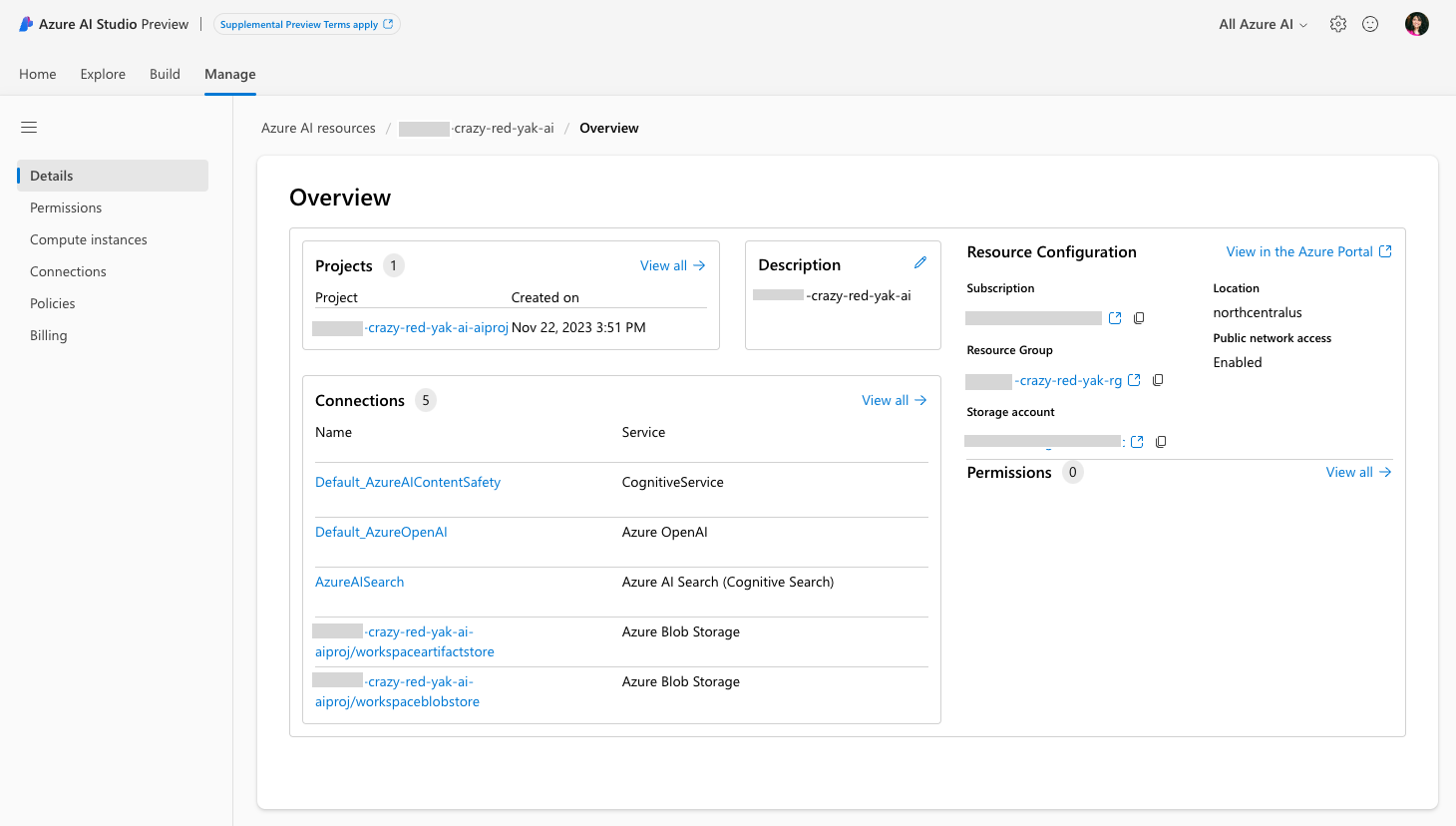The image size is (1456, 826).
Task: Click the Created on column header
Action: point(546,297)
